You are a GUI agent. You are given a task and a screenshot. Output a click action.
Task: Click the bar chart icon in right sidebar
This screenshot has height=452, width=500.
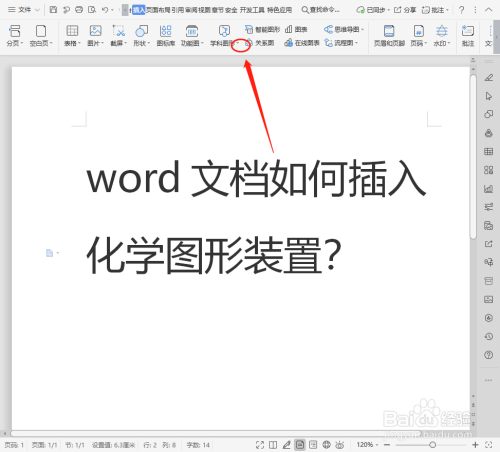(489, 189)
